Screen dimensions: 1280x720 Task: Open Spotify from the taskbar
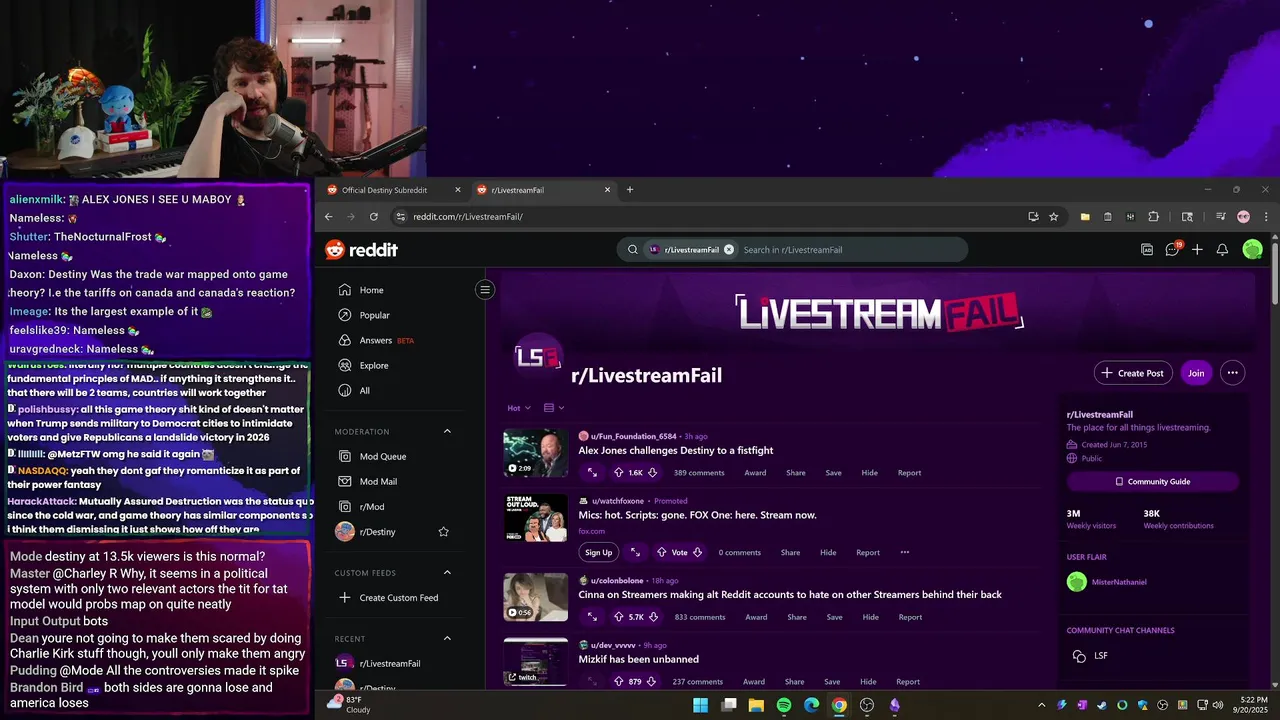pyautogui.click(x=784, y=705)
